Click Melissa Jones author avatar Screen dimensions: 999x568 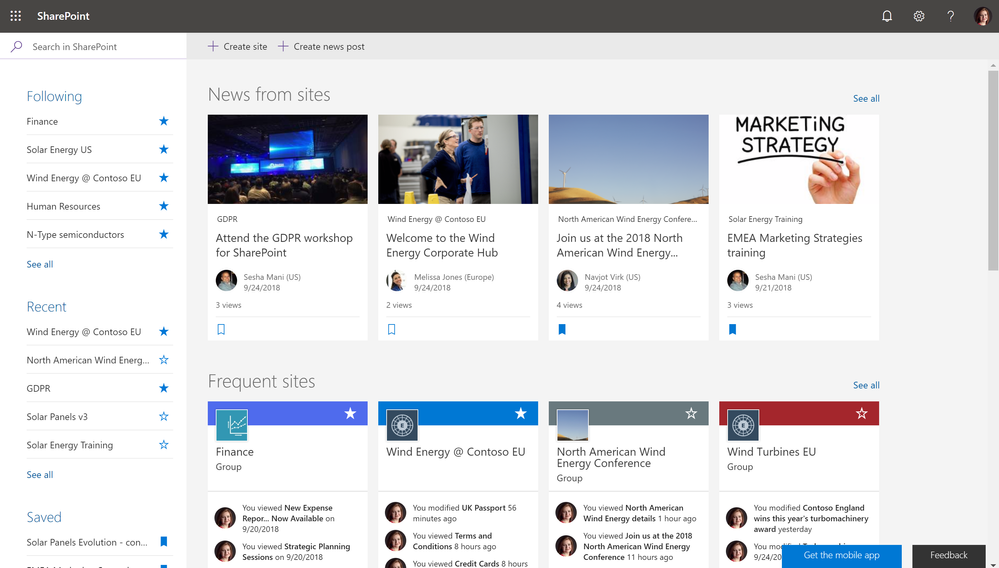(396, 281)
